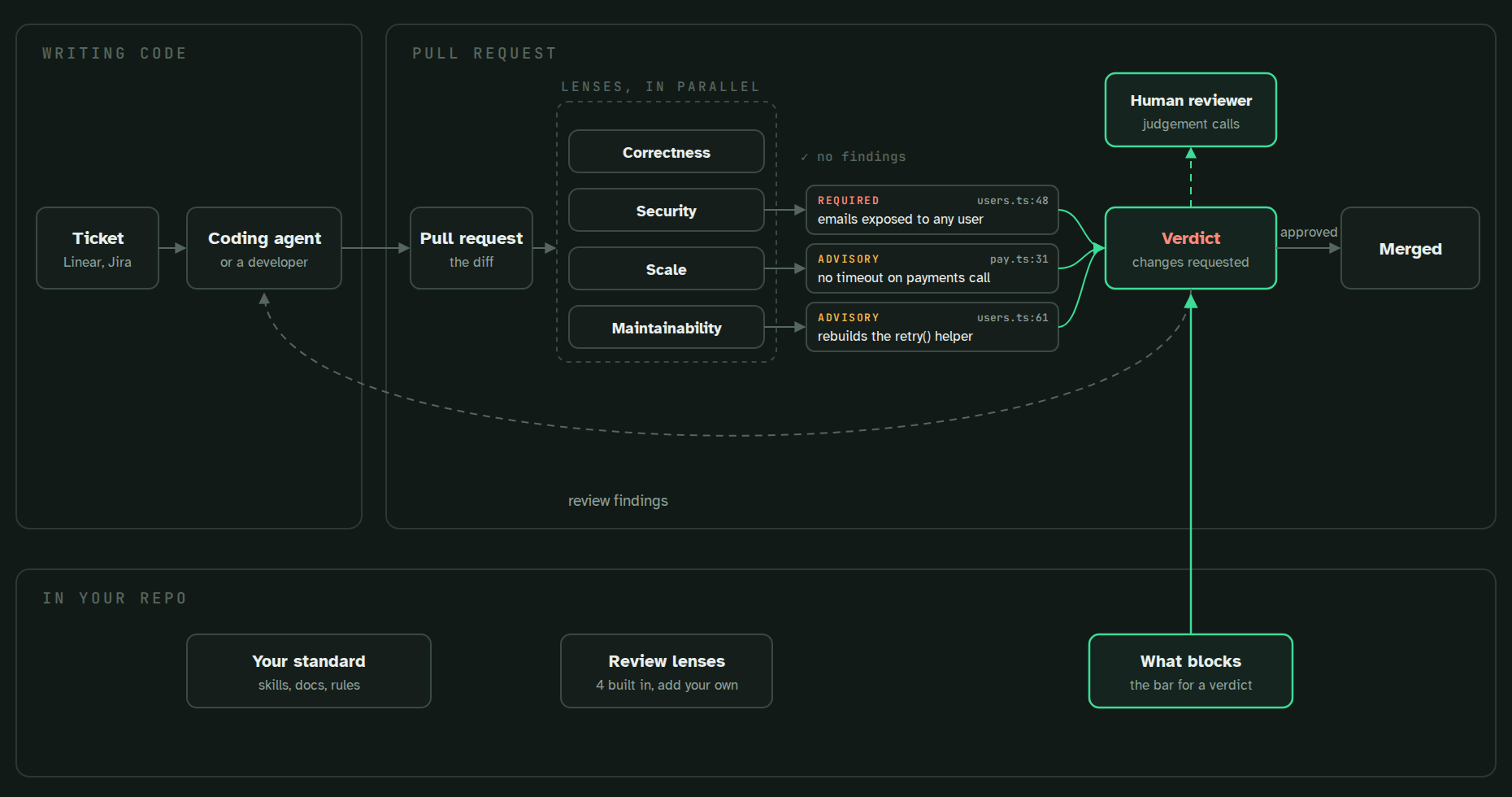Click the 'LENSES, IN PARALLEL' heading
This screenshot has width=1512, height=797.
(x=661, y=86)
